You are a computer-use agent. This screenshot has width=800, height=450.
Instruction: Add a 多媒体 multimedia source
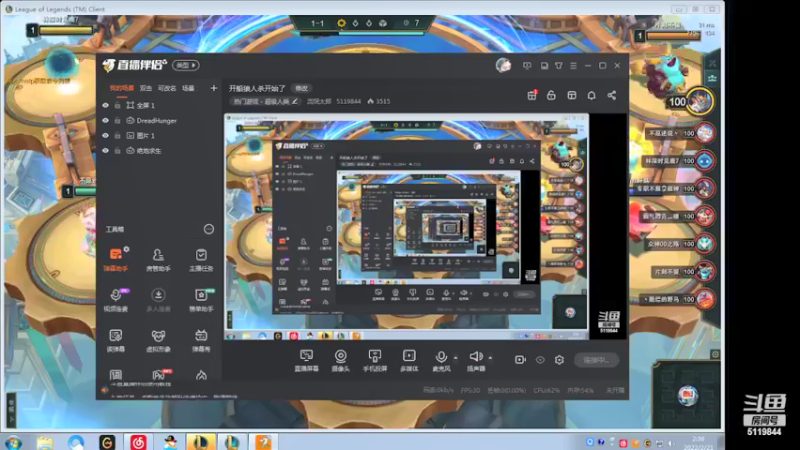[x=409, y=360]
